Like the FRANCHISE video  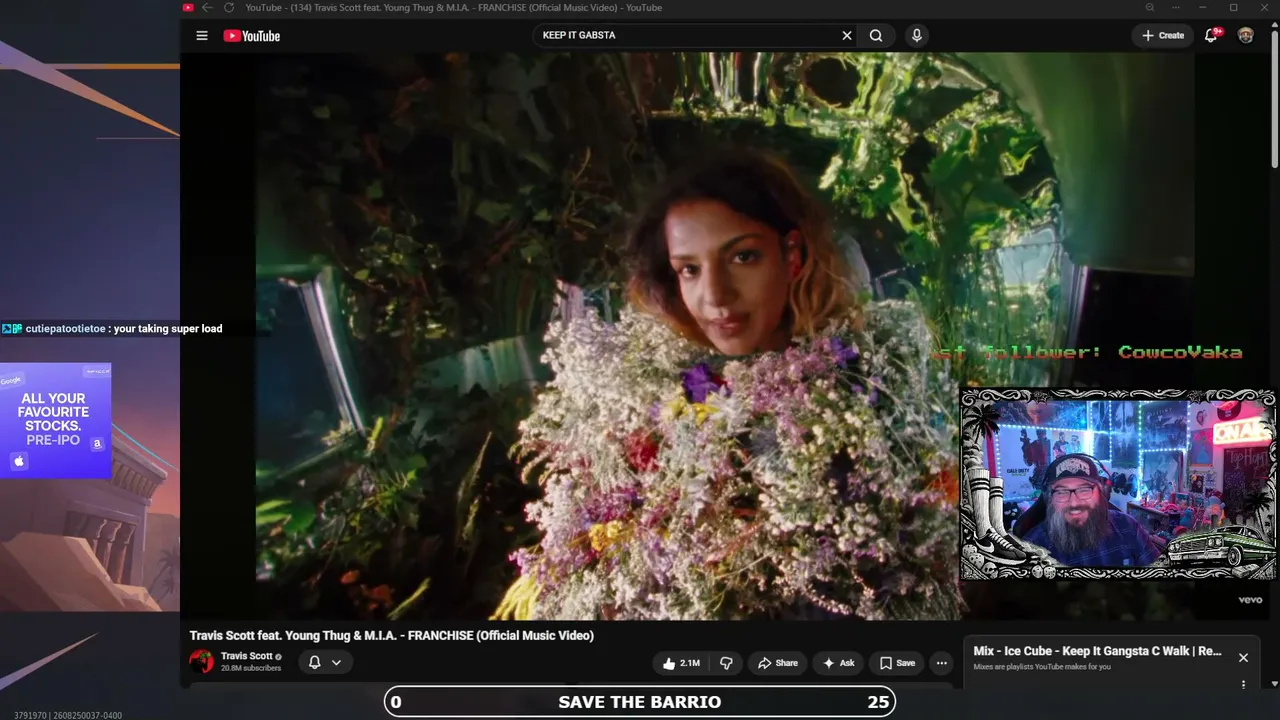(682, 663)
